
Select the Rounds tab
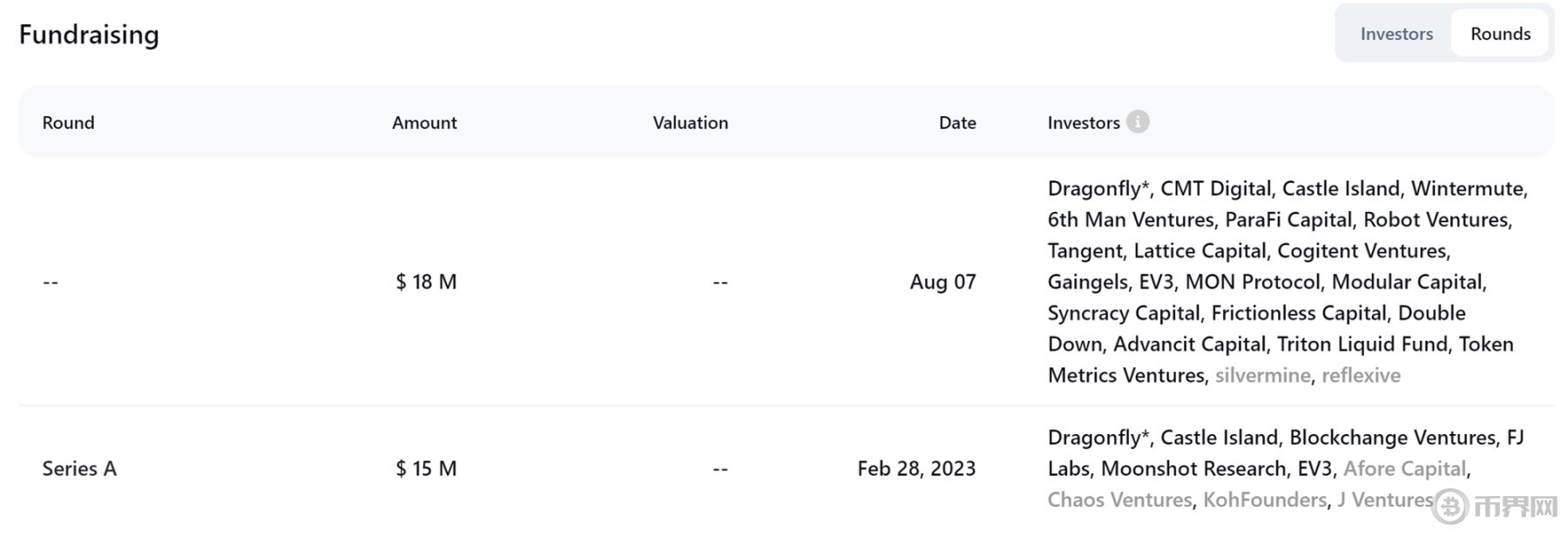coord(1500,34)
